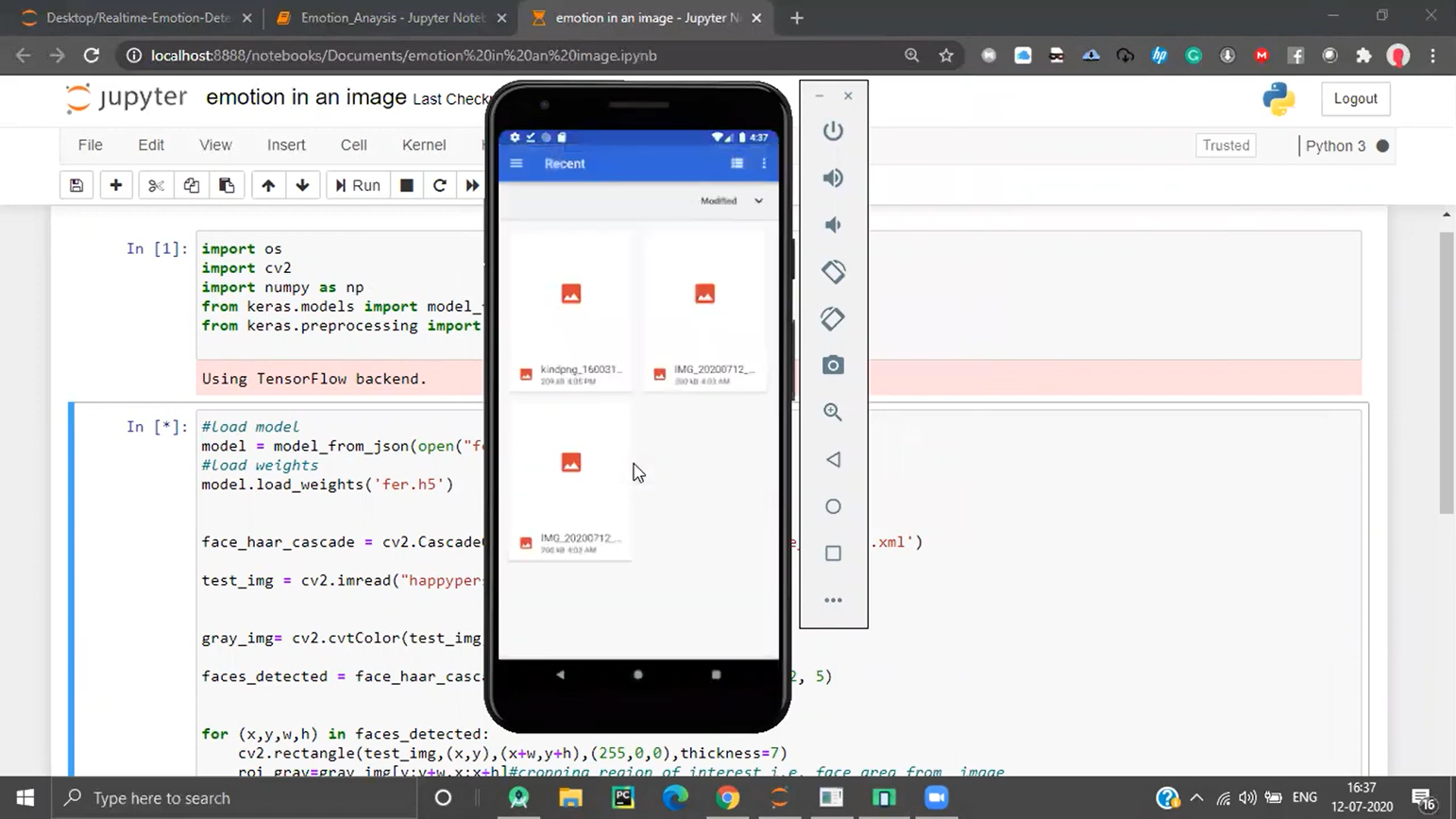1456x819 pixels.
Task: Interrupt the kernel with the stop button
Action: click(x=406, y=186)
